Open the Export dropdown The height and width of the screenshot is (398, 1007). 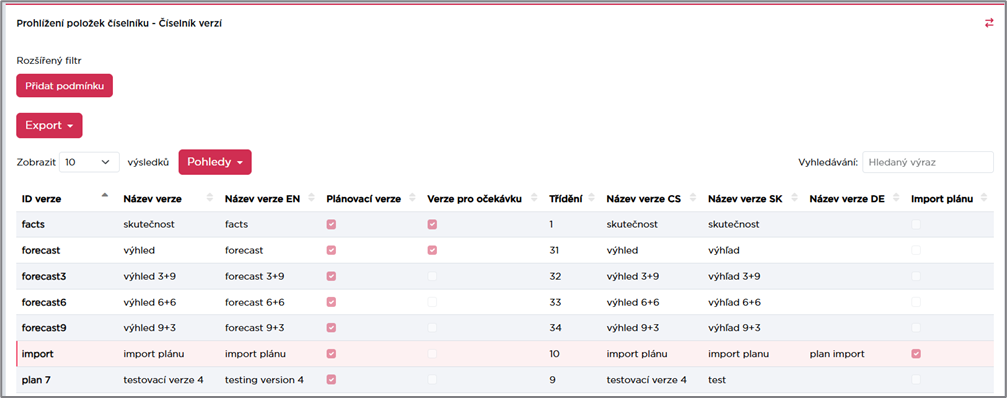click(49, 125)
